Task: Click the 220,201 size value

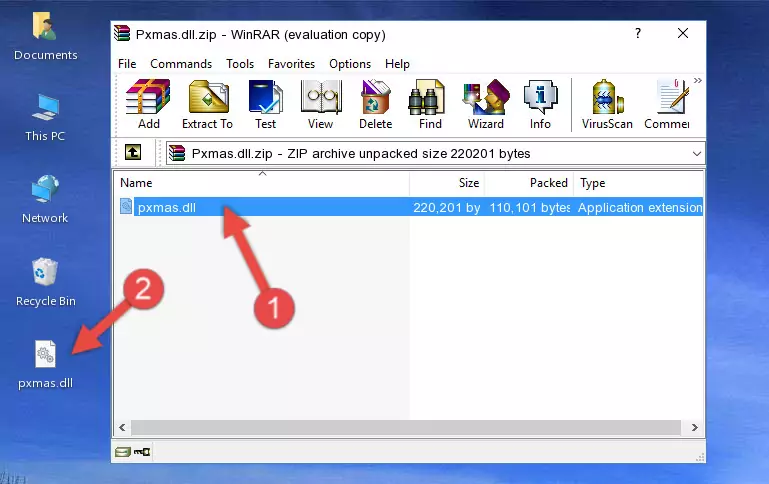Action: (x=446, y=208)
